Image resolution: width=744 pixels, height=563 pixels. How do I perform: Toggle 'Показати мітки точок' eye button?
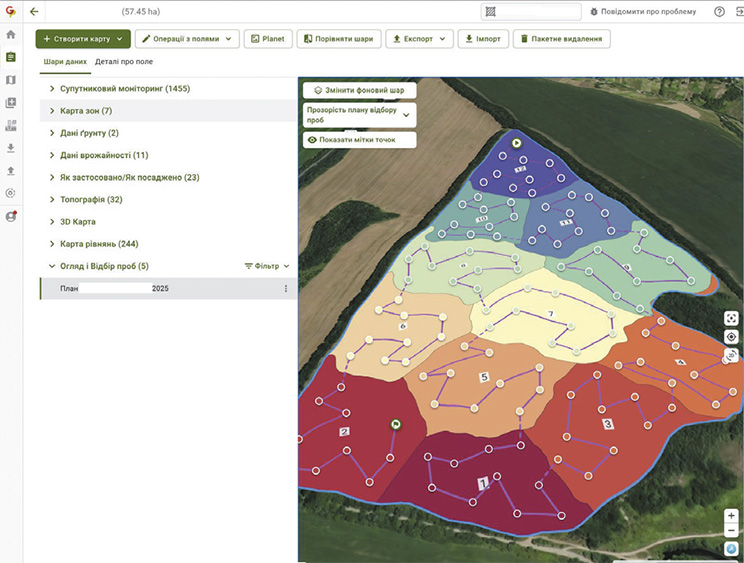coord(359,140)
